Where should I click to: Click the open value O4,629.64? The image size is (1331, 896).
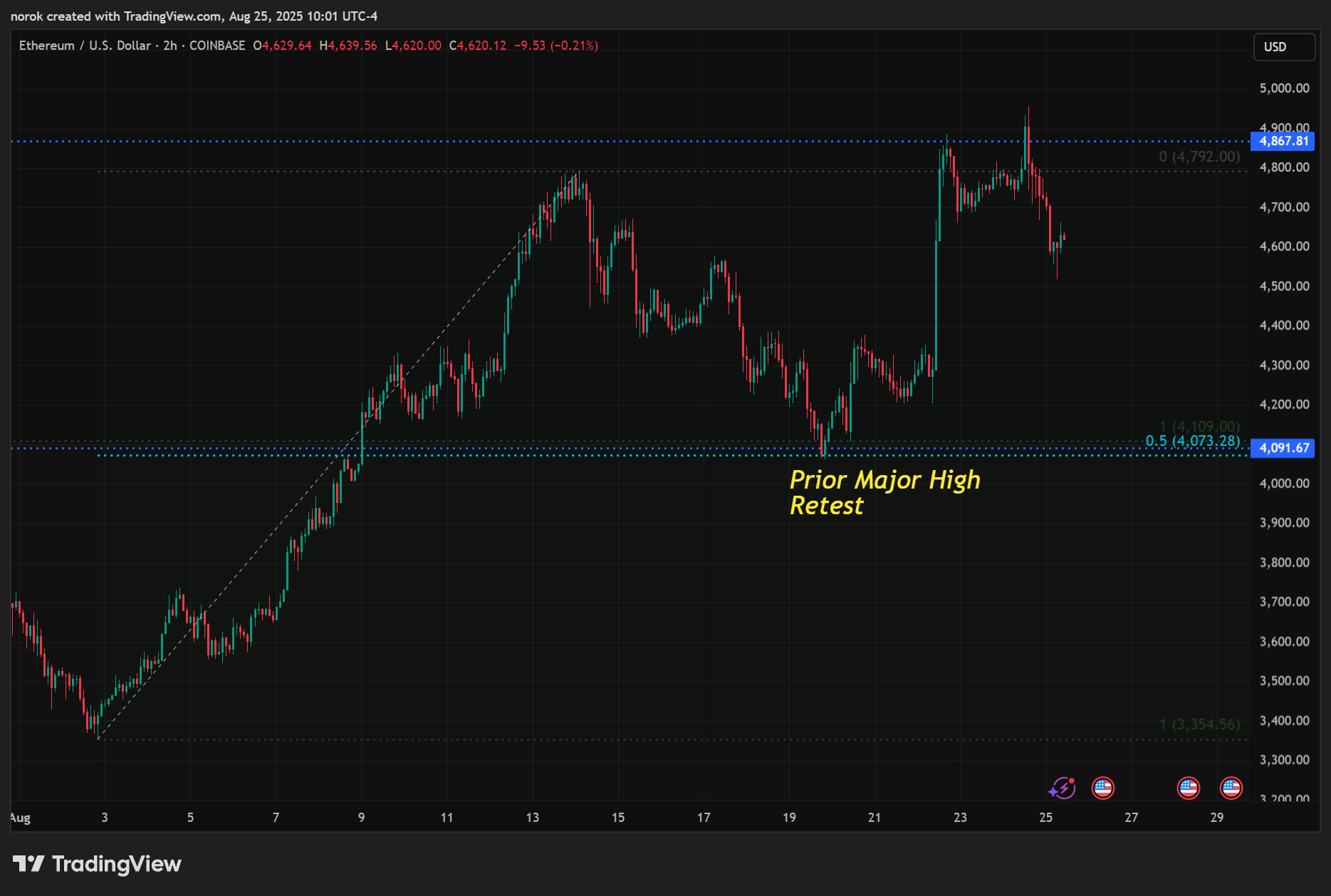(x=283, y=46)
